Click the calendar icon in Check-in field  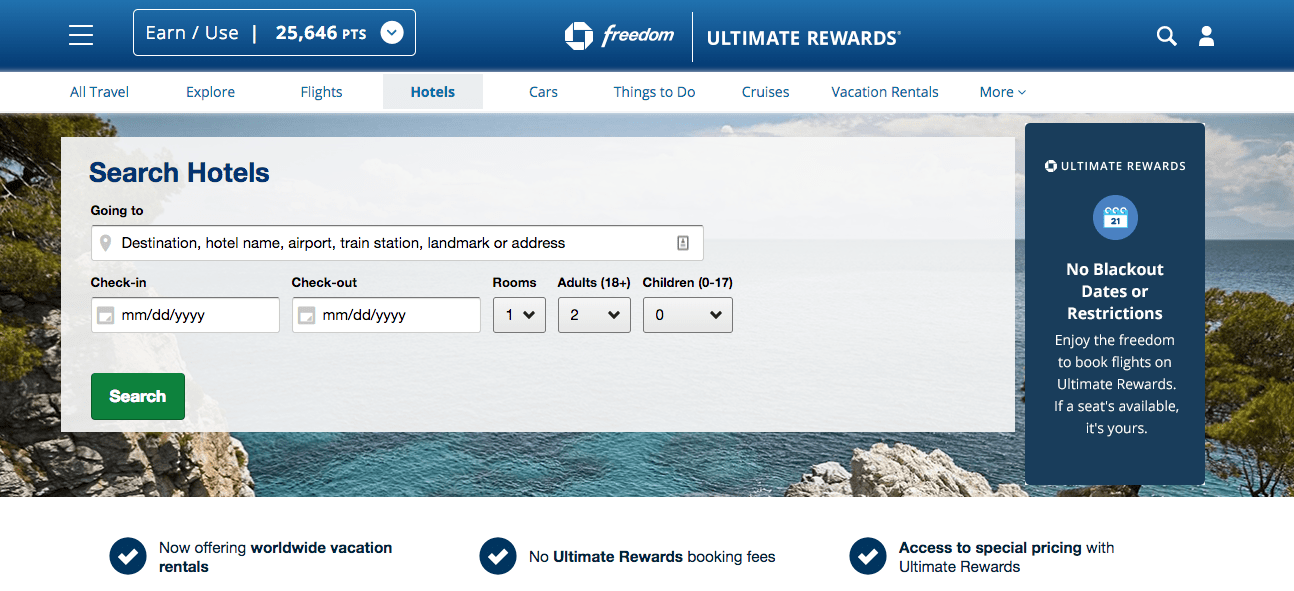pyautogui.click(x=106, y=315)
